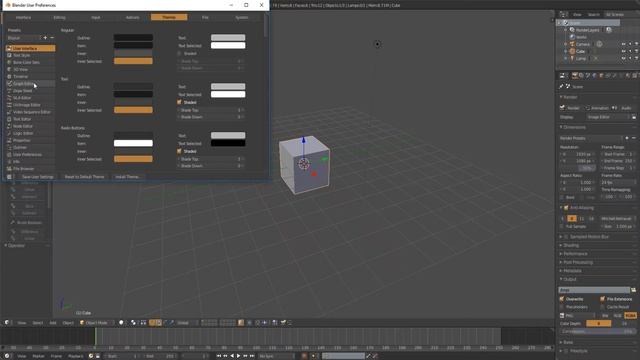The image size is (640, 360).
Task: Click Save User Settings button
Action: coord(38,177)
